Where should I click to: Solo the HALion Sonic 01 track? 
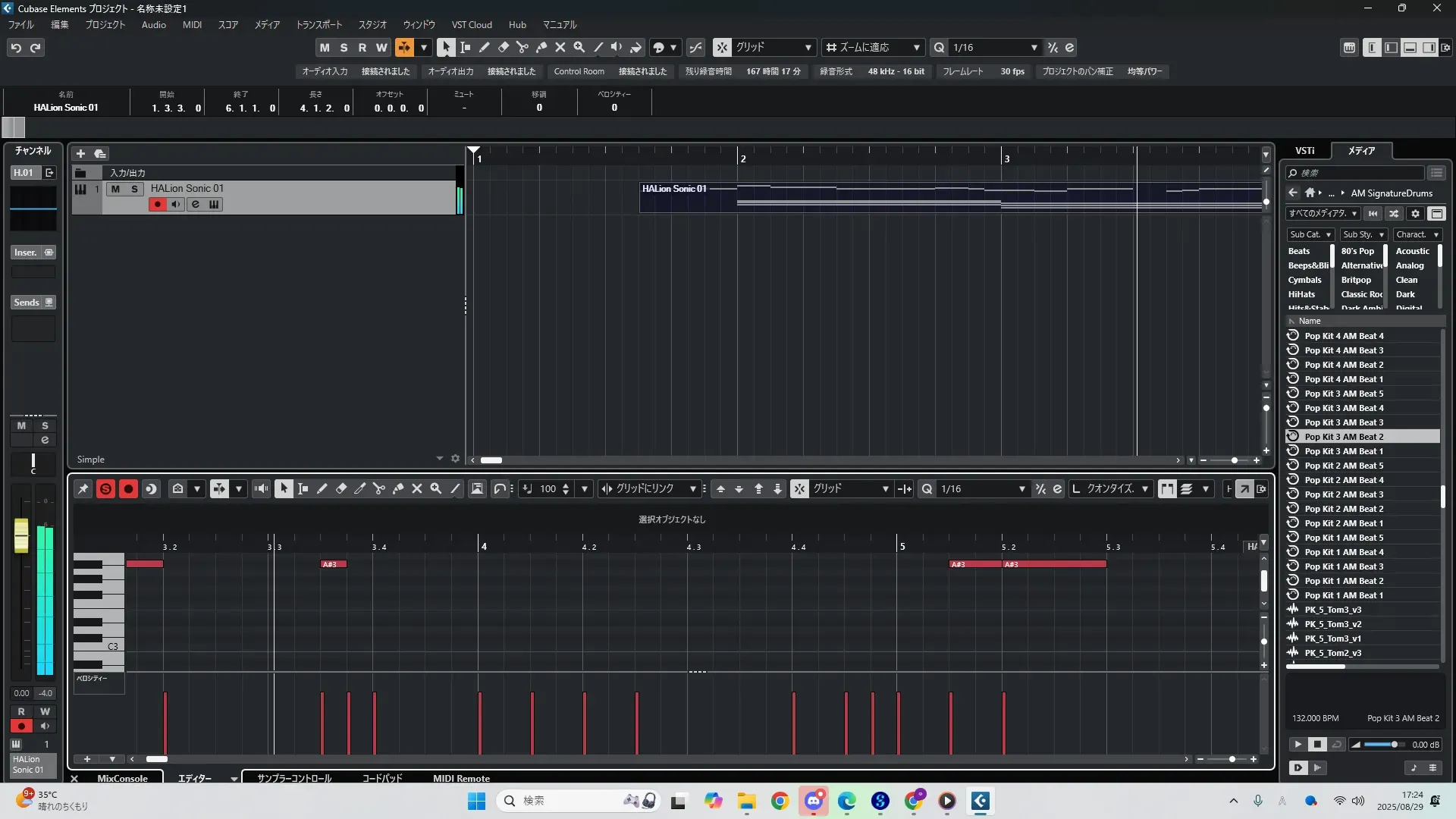tap(135, 189)
